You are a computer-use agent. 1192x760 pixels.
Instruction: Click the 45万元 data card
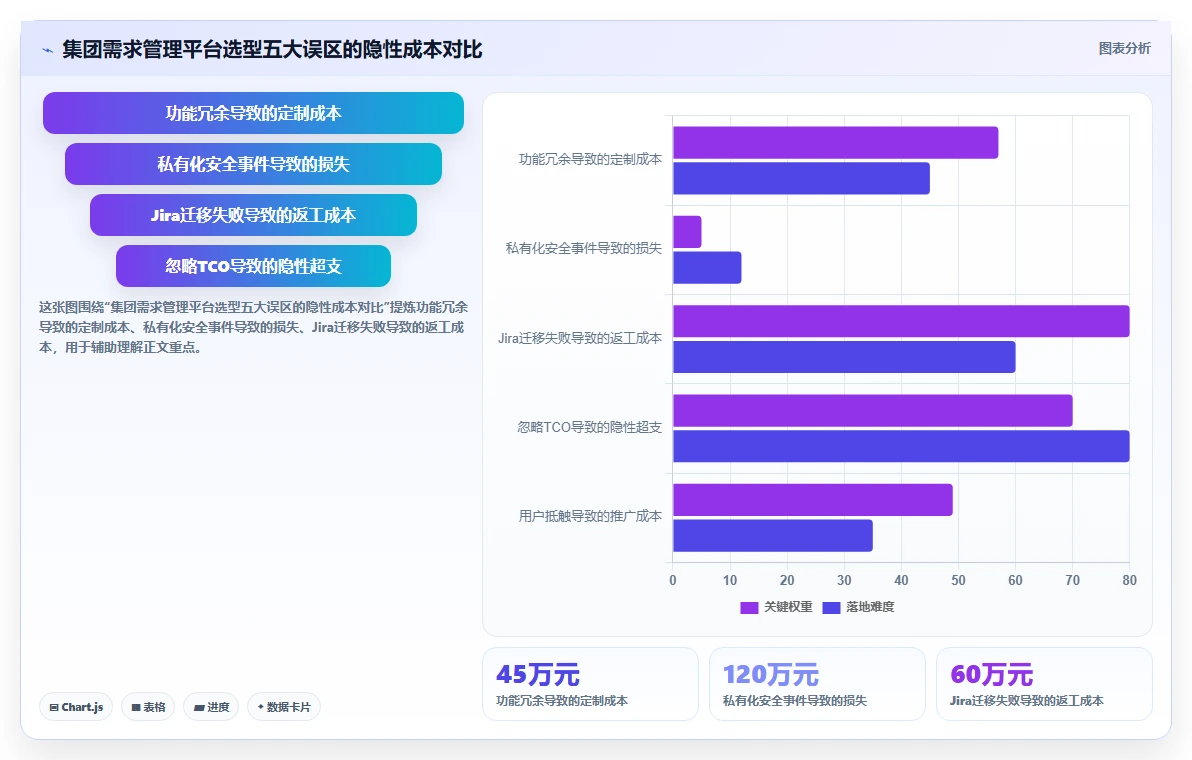(591, 684)
